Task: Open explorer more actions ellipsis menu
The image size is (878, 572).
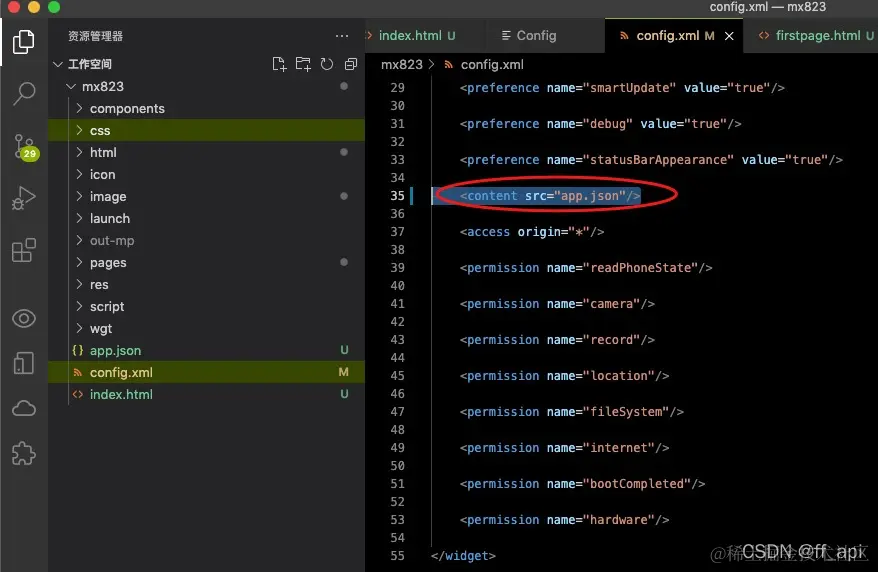Action: [342, 36]
